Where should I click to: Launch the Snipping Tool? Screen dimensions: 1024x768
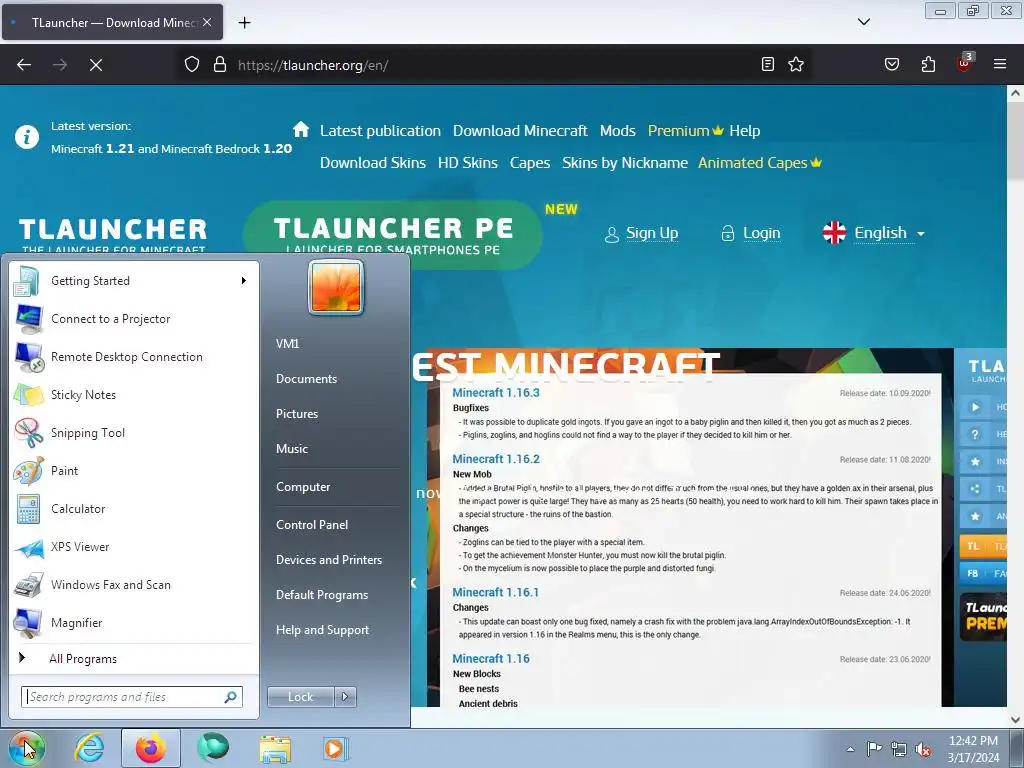coord(134,432)
